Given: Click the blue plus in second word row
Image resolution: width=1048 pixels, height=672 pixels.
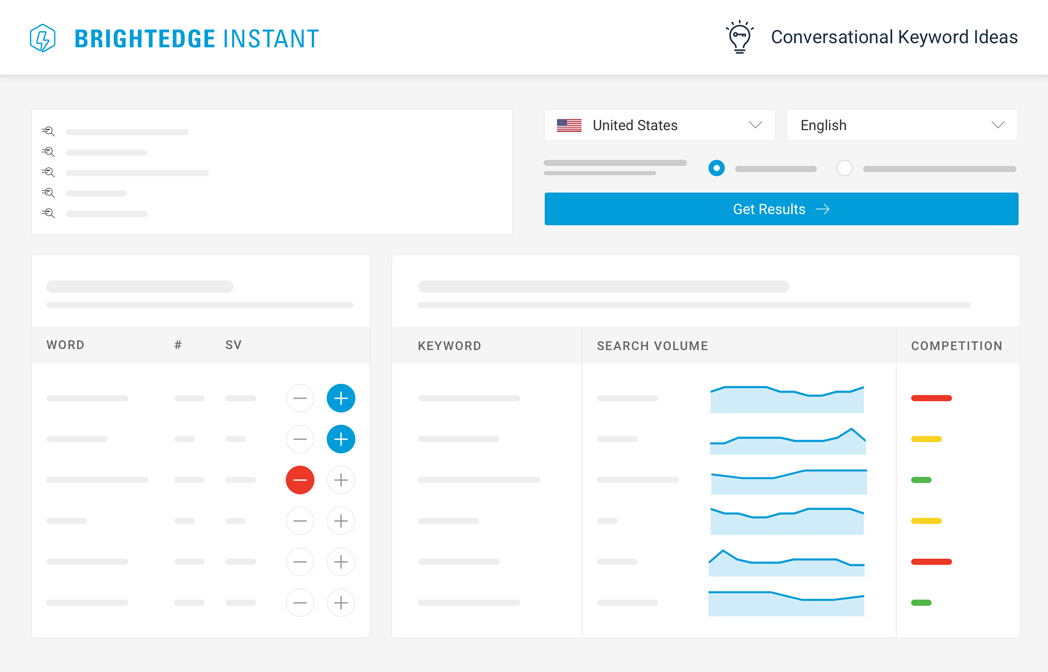Looking at the screenshot, I should click(x=341, y=439).
